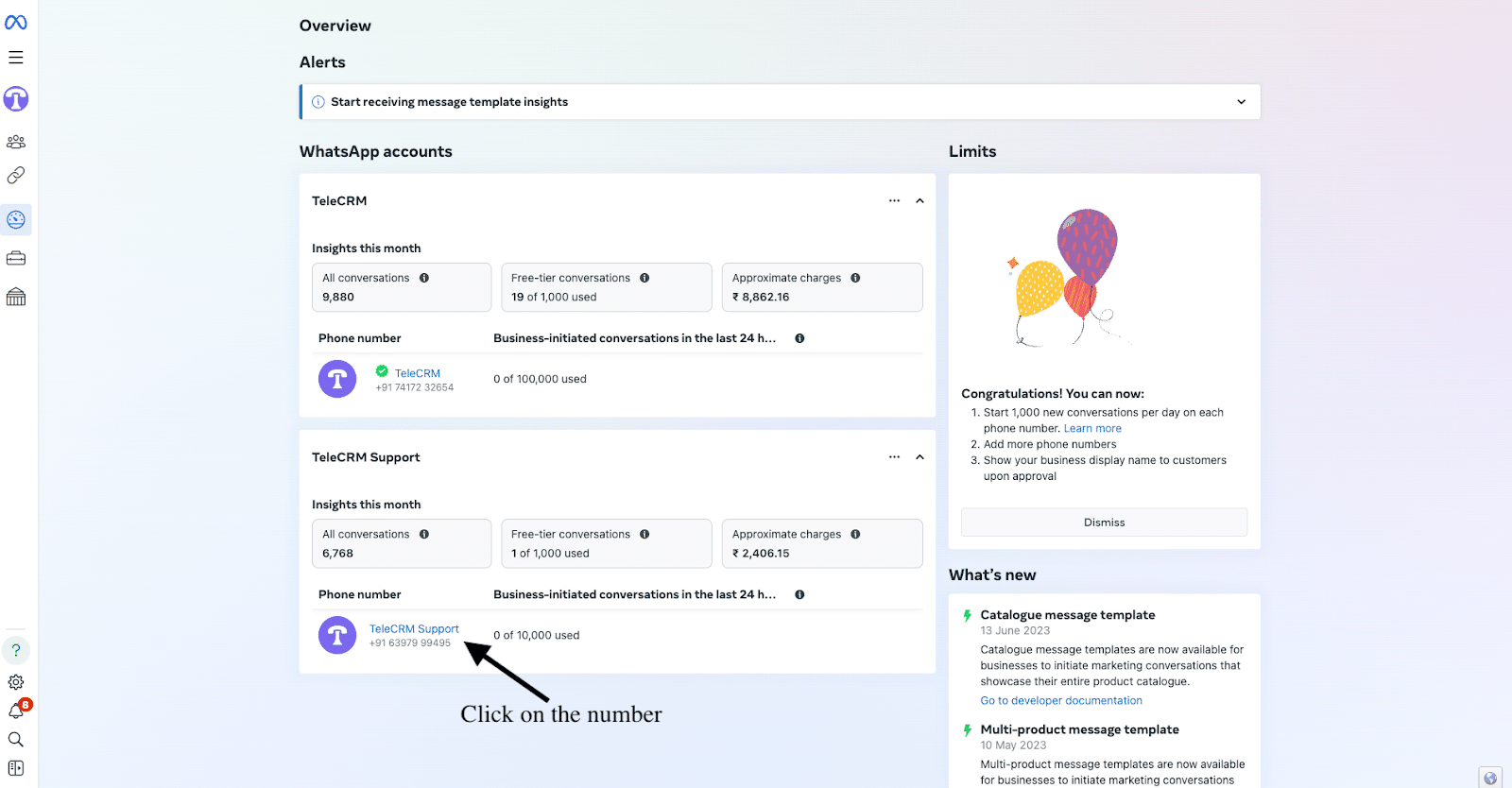Click the Meta logo icon

[16, 23]
